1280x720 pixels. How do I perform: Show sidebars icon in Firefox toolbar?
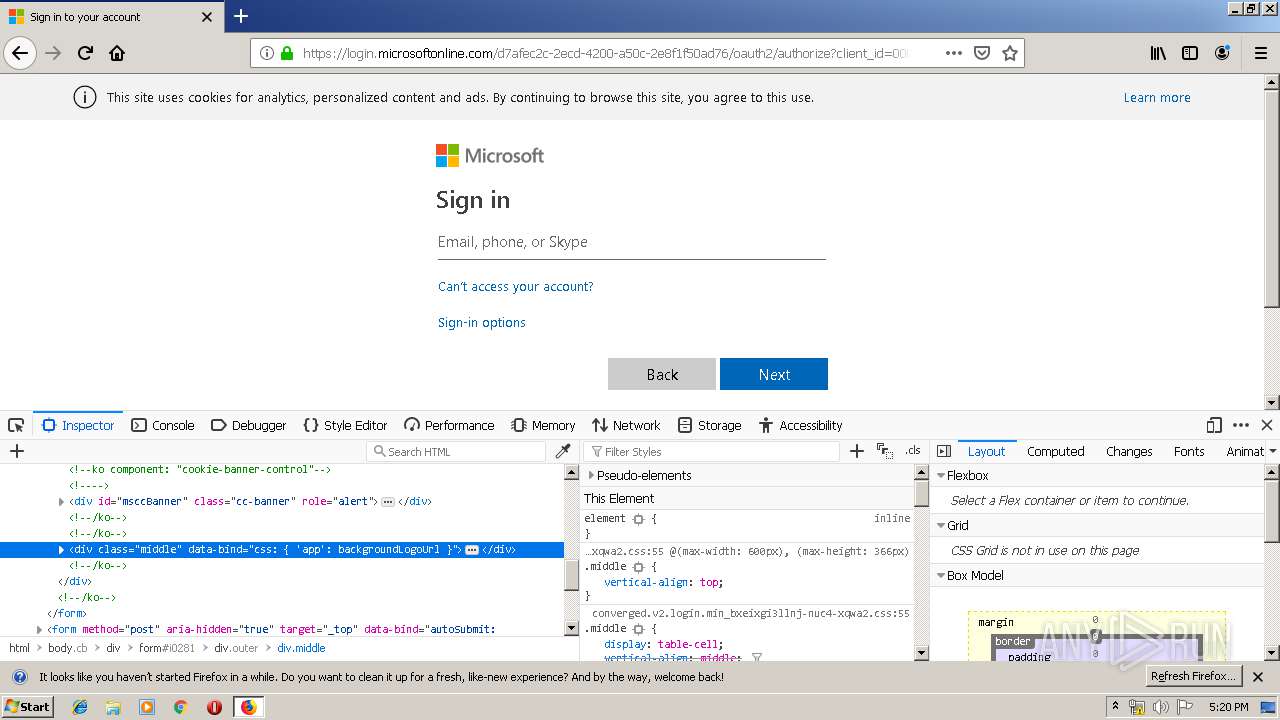coord(1190,53)
